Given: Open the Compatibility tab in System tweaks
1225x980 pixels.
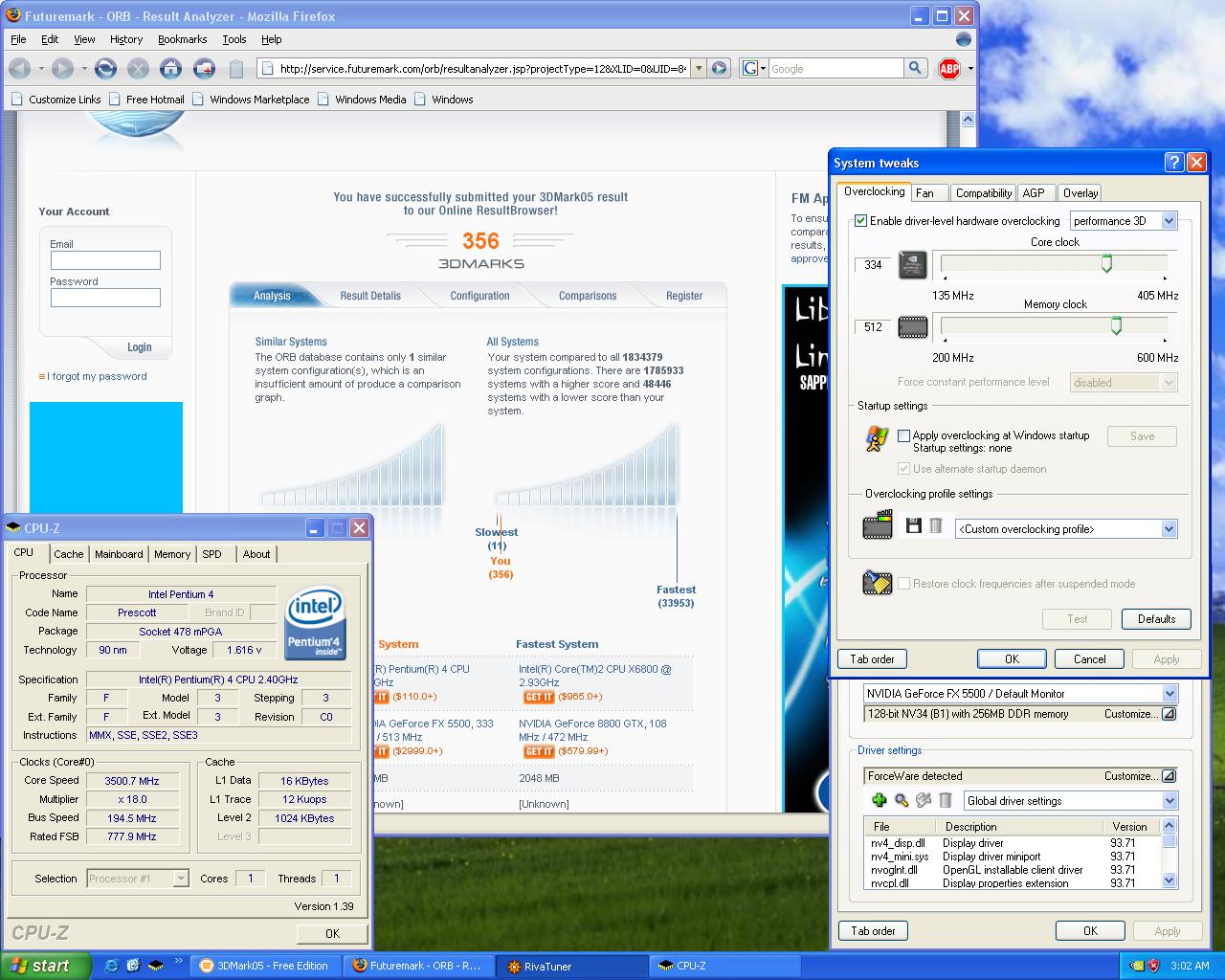Looking at the screenshot, I should tap(983, 193).
